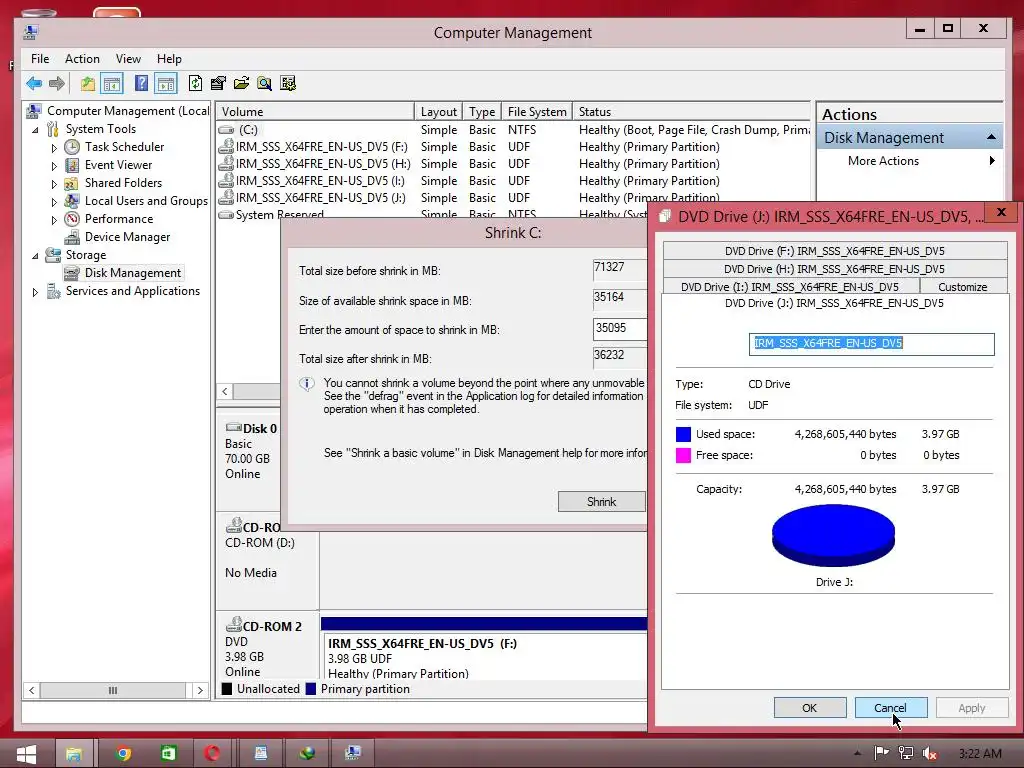Click the black Unallocated legend swatch
This screenshot has height=768, width=1024.
pyautogui.click(x=227, y=689)
